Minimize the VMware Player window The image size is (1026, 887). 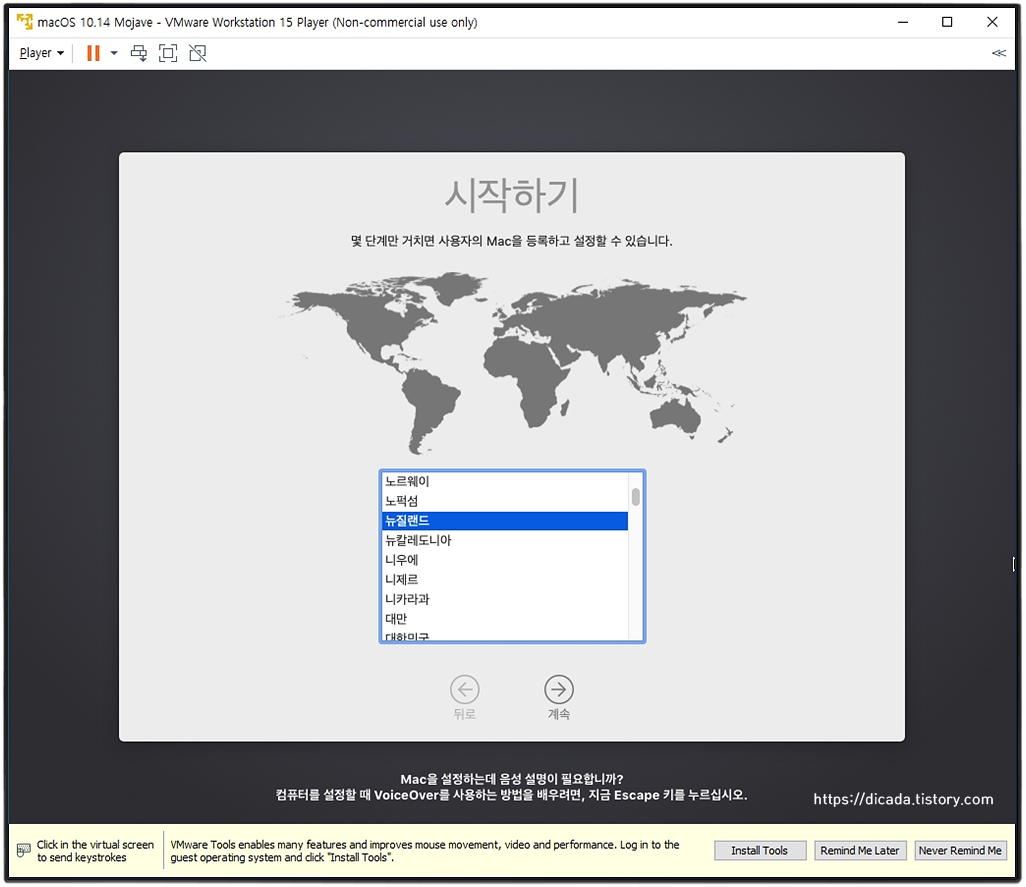[903, 22]
